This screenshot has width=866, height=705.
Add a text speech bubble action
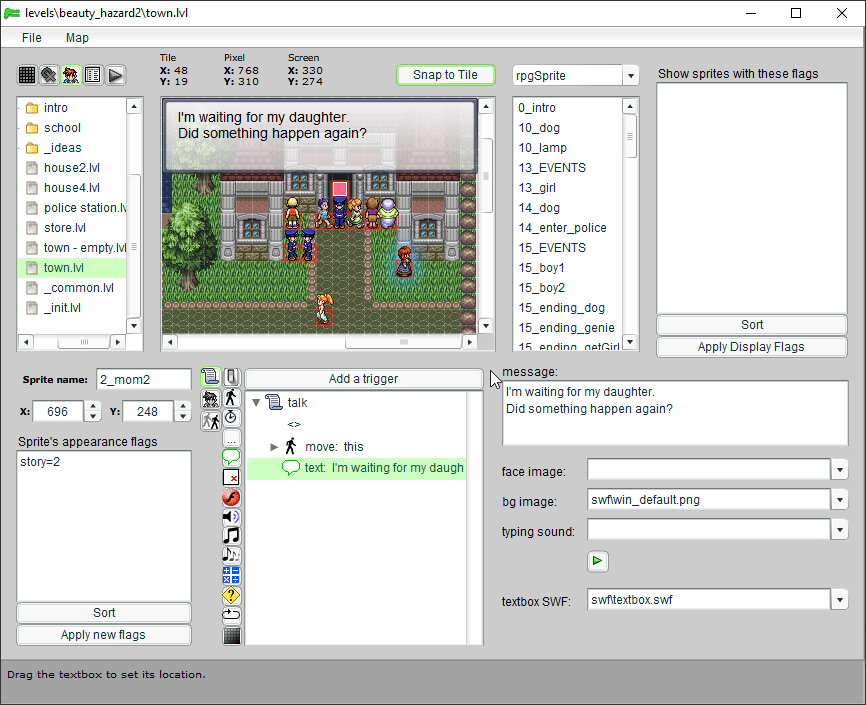point(232,457)
